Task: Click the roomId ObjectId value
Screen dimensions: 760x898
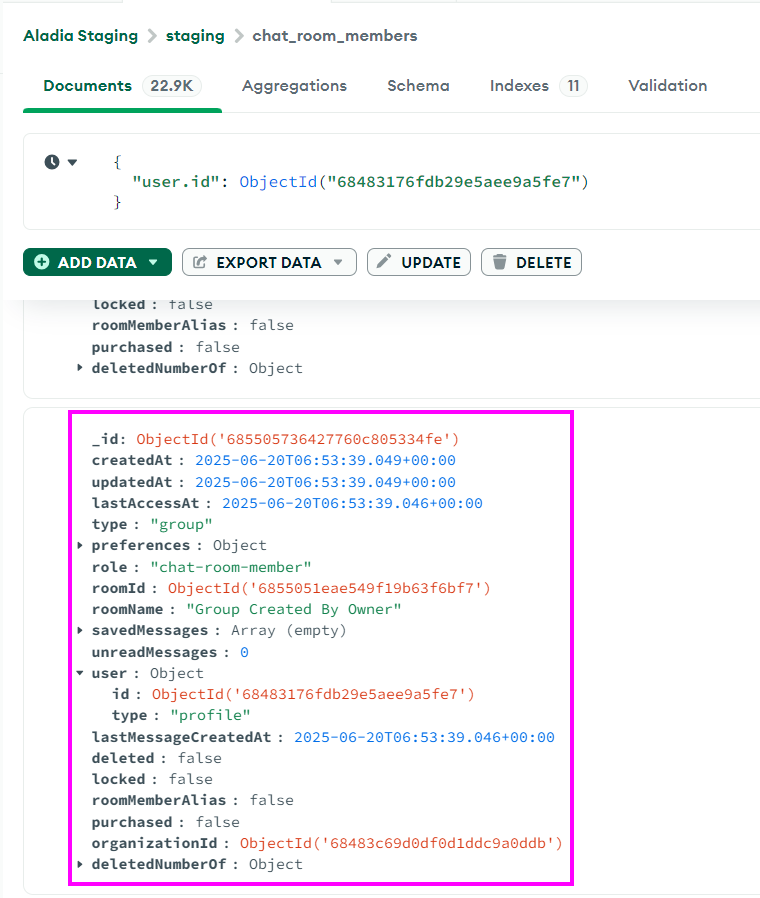Action: tap(329, 588)
